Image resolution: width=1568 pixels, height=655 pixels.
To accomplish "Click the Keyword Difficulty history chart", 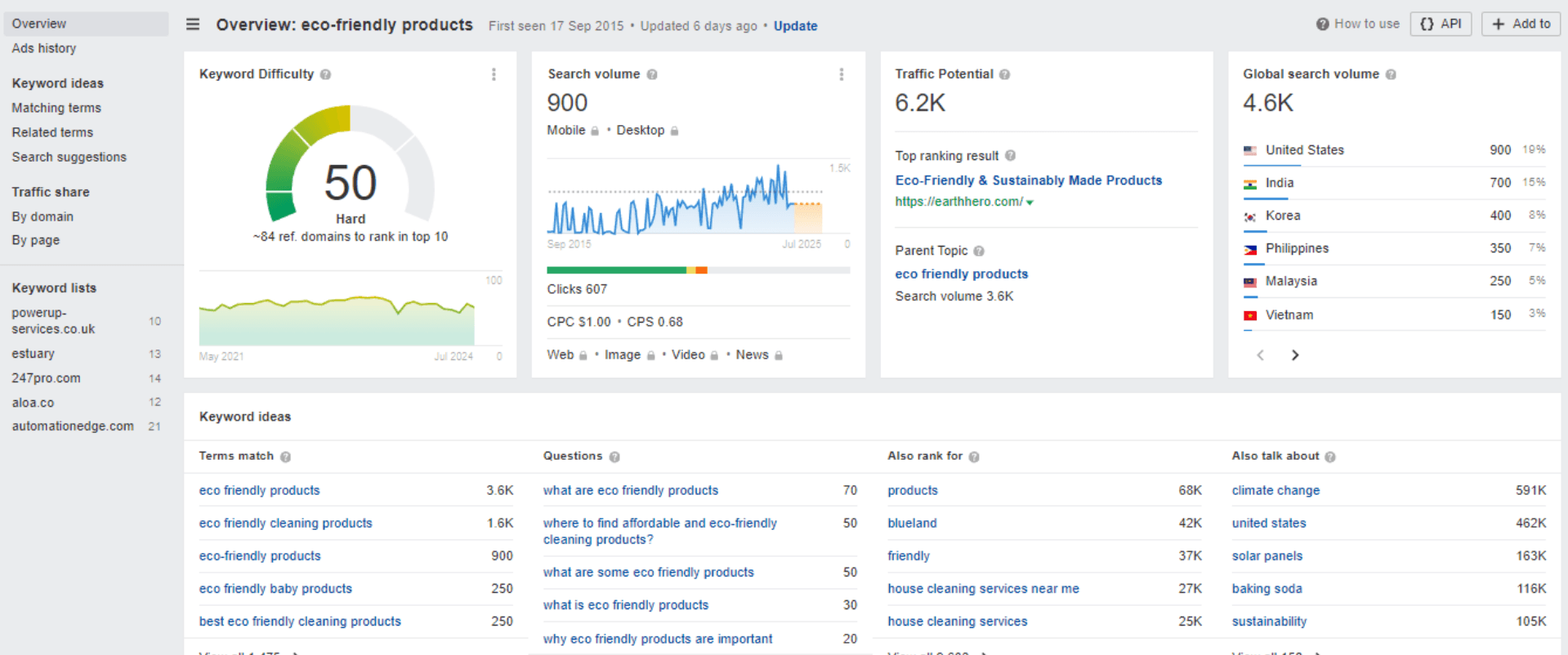I will pos(337,320).
